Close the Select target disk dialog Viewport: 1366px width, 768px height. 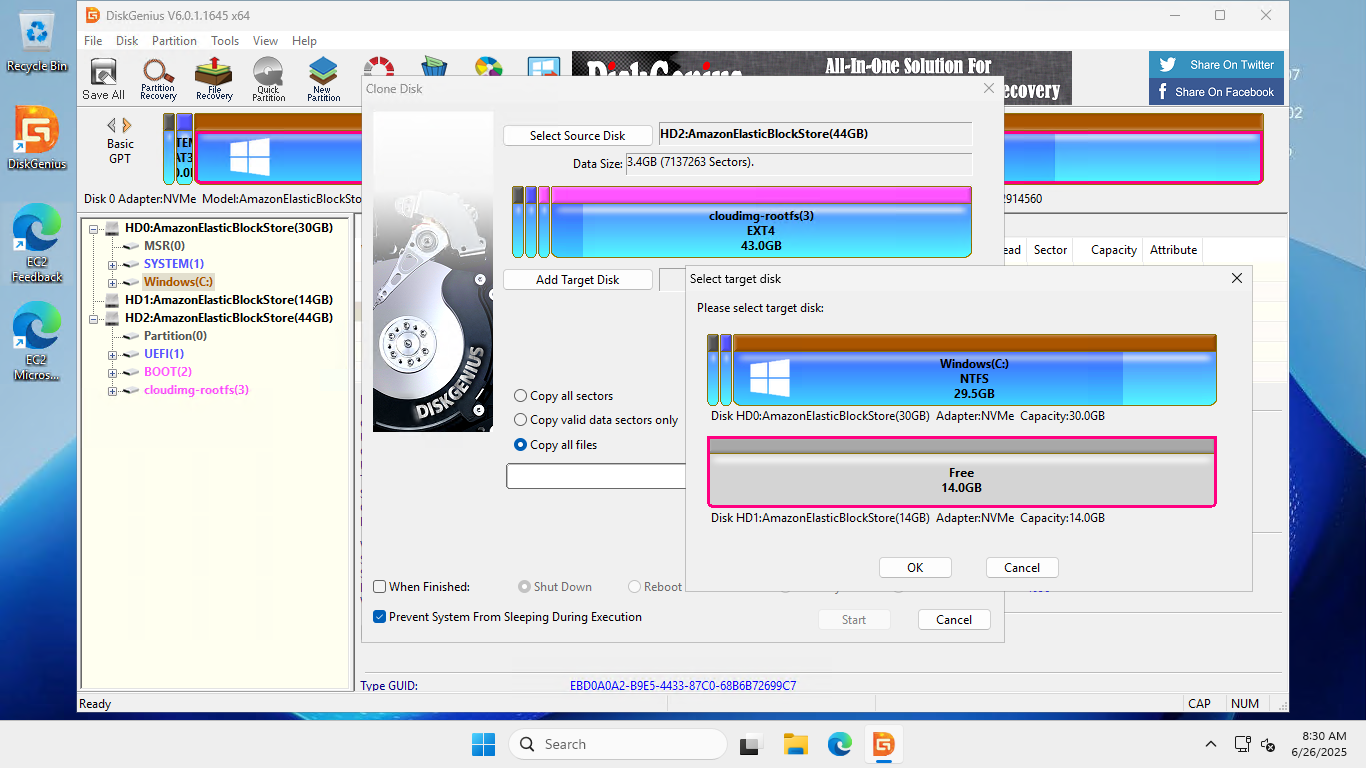point(1237,278)
